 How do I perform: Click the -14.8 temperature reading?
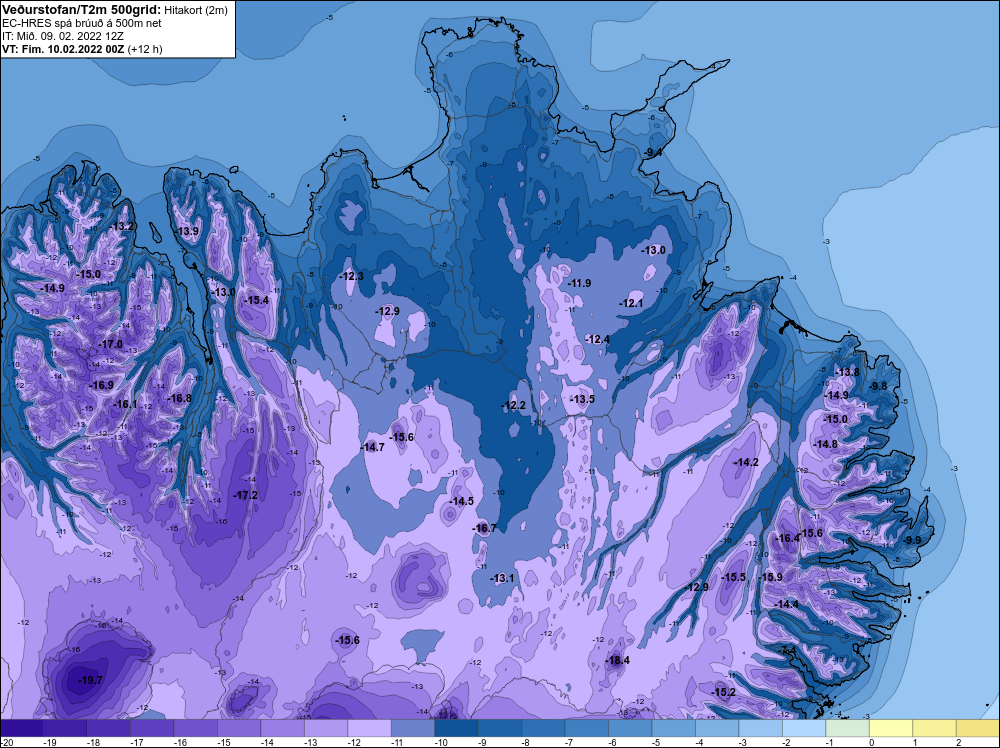click(x=826, y=444)
